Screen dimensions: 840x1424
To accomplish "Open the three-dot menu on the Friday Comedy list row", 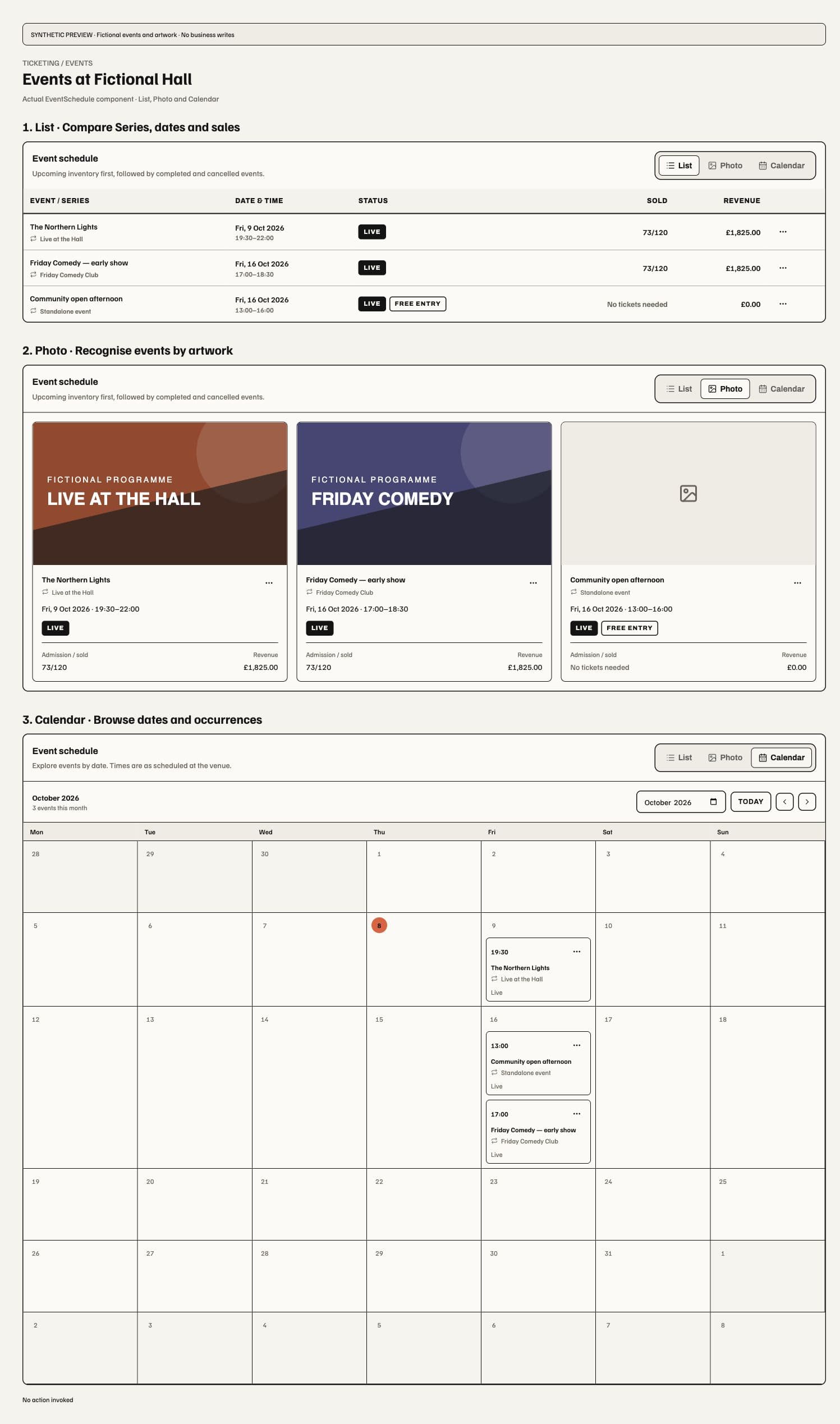I will click(782, 268).
